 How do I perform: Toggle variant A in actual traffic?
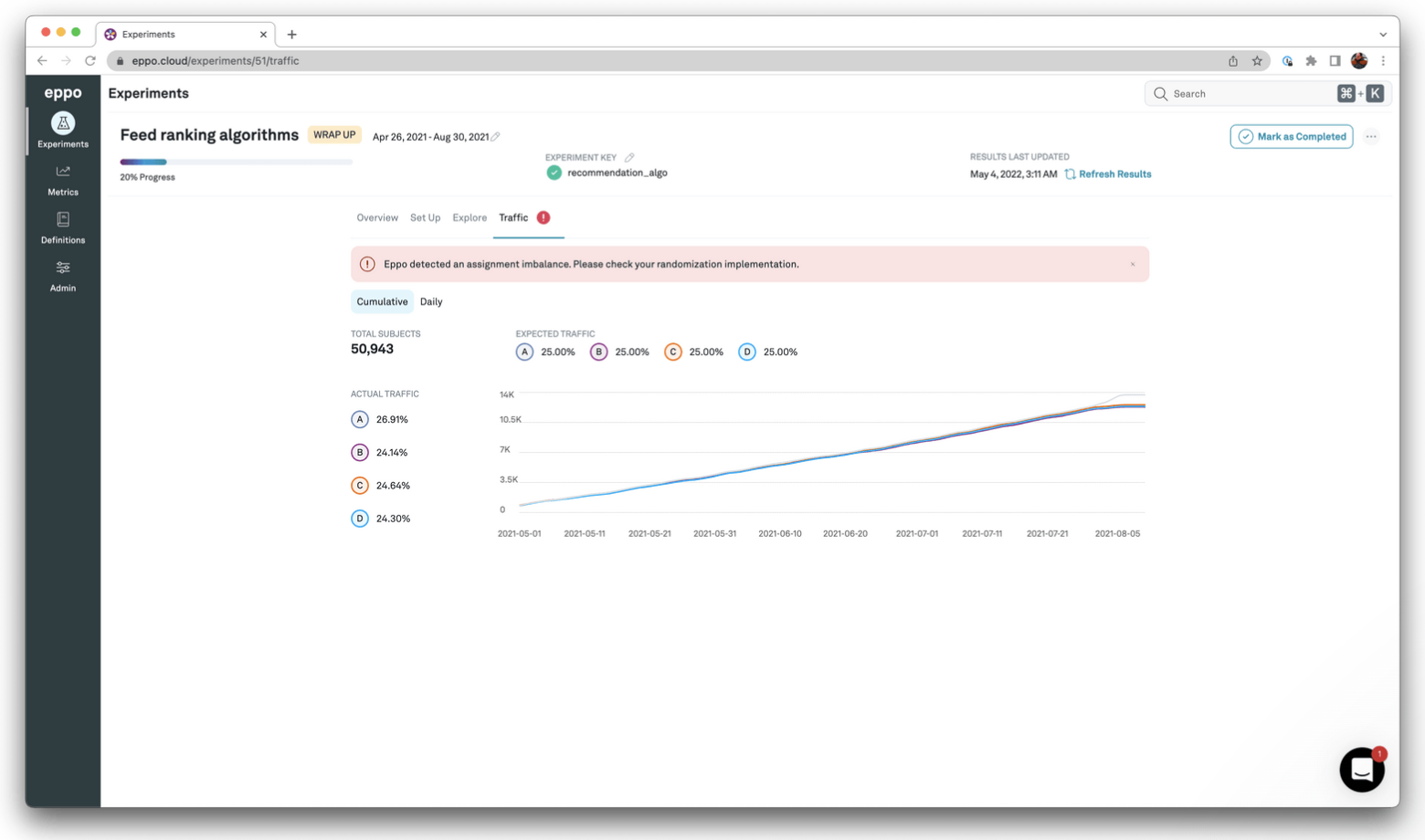tap(360, 419)
